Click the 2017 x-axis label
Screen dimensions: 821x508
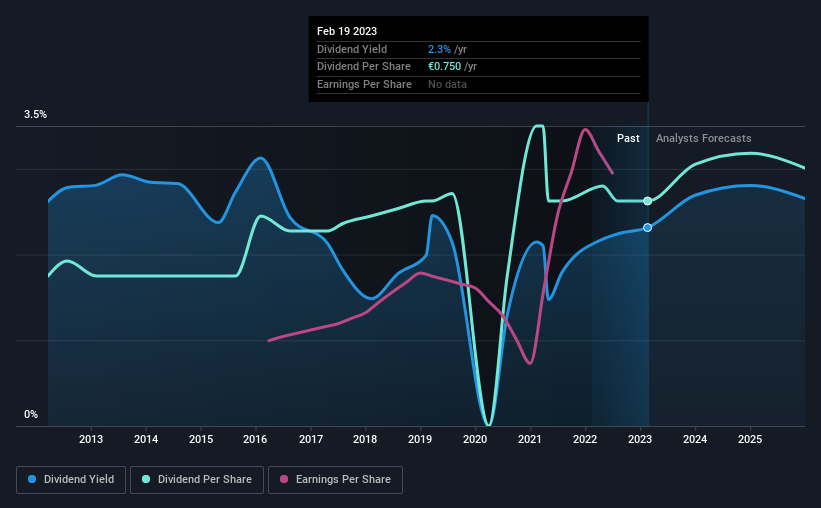pos(311,439)
